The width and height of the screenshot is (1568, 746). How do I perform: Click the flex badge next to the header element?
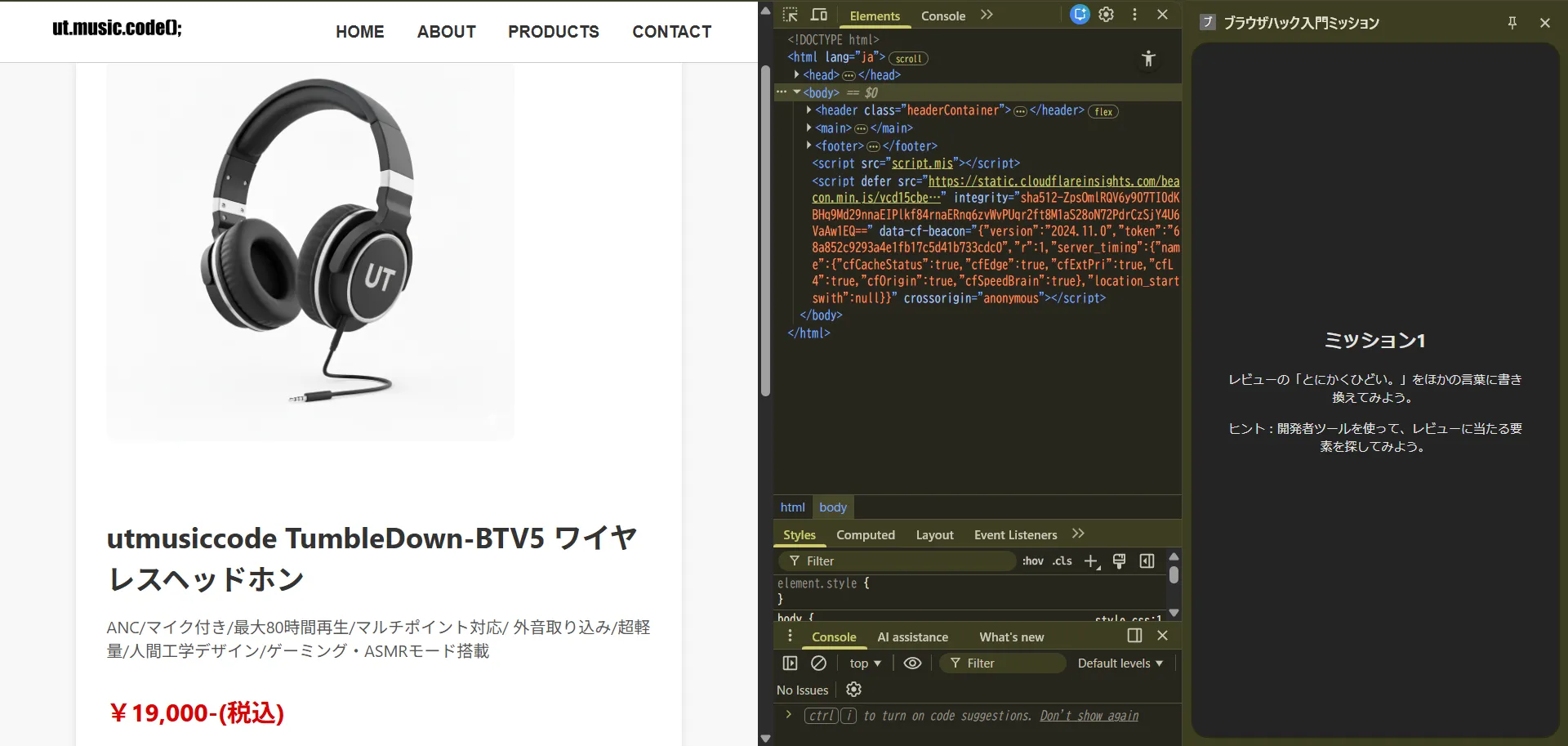pos(1103,111)
